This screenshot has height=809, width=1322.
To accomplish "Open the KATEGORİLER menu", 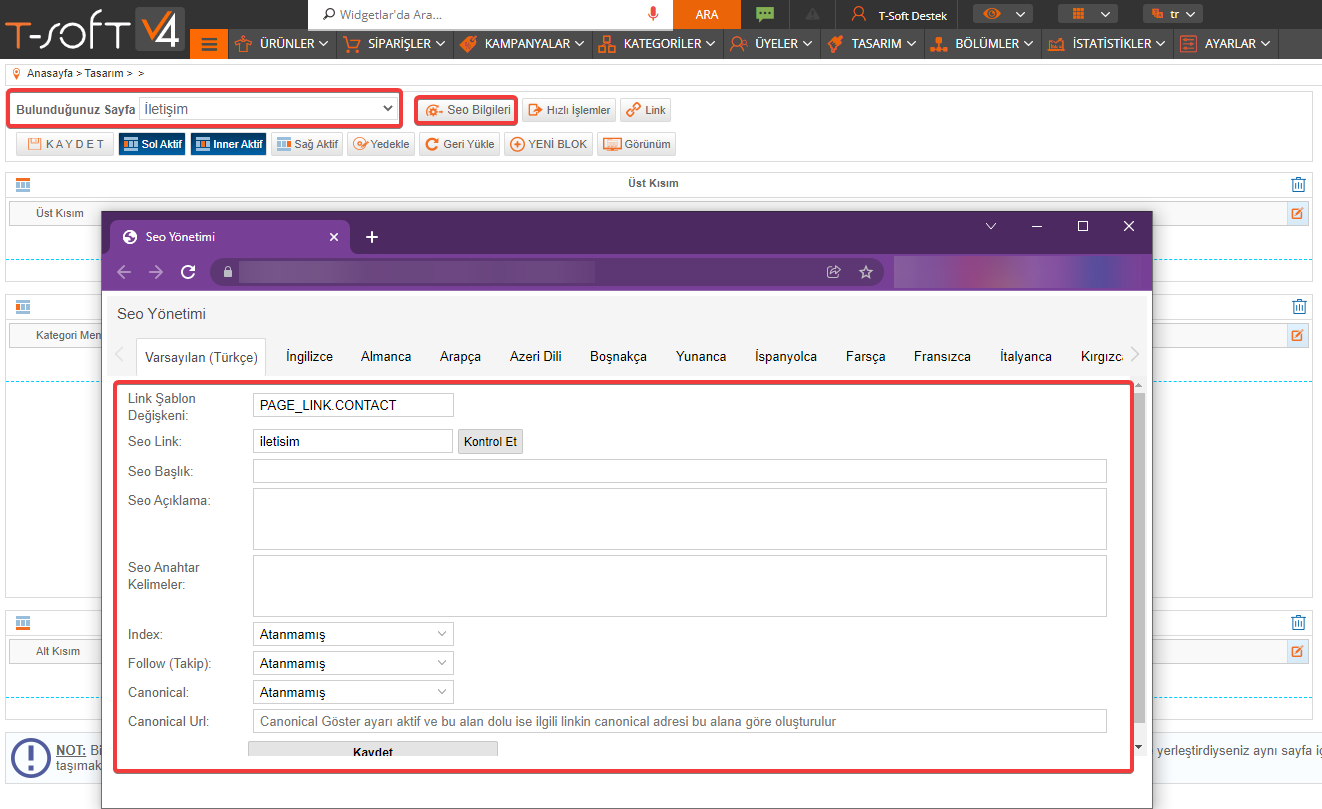I will 657,44.
